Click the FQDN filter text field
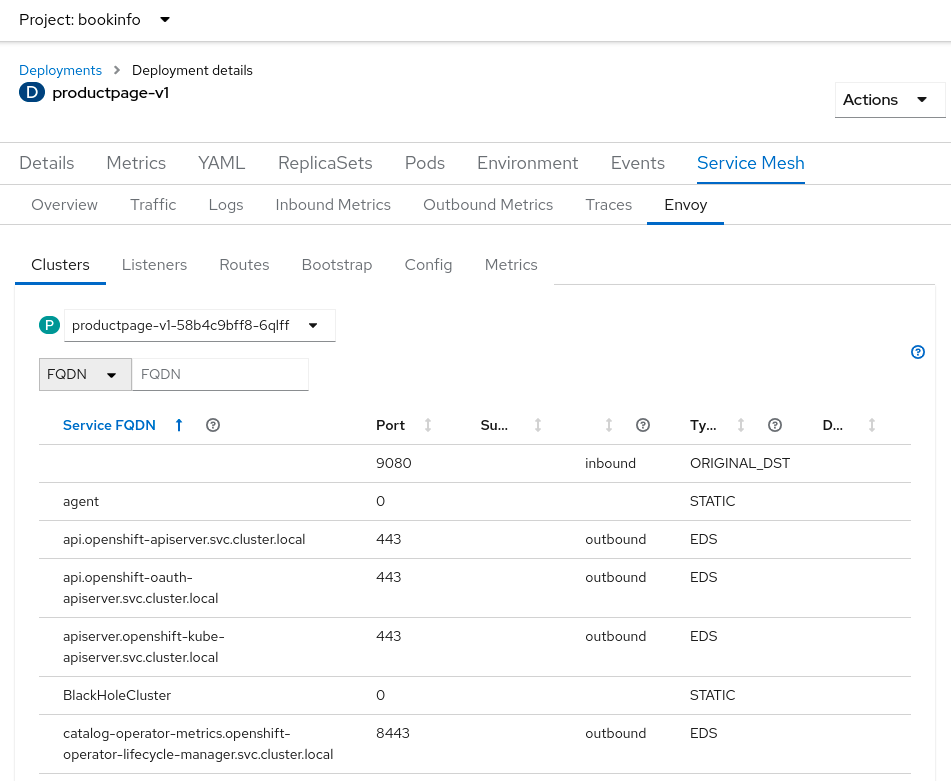Viewport: 951px width, 781px height. pos(220,374)
